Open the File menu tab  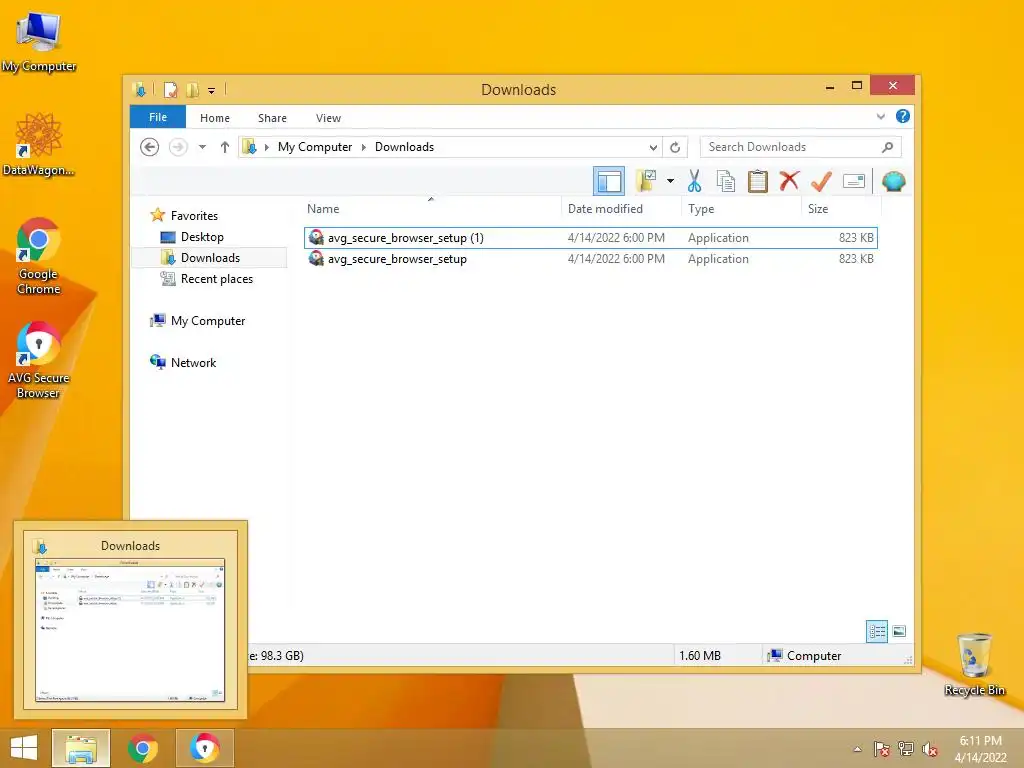pyautogui.click(x=158, y=117)
